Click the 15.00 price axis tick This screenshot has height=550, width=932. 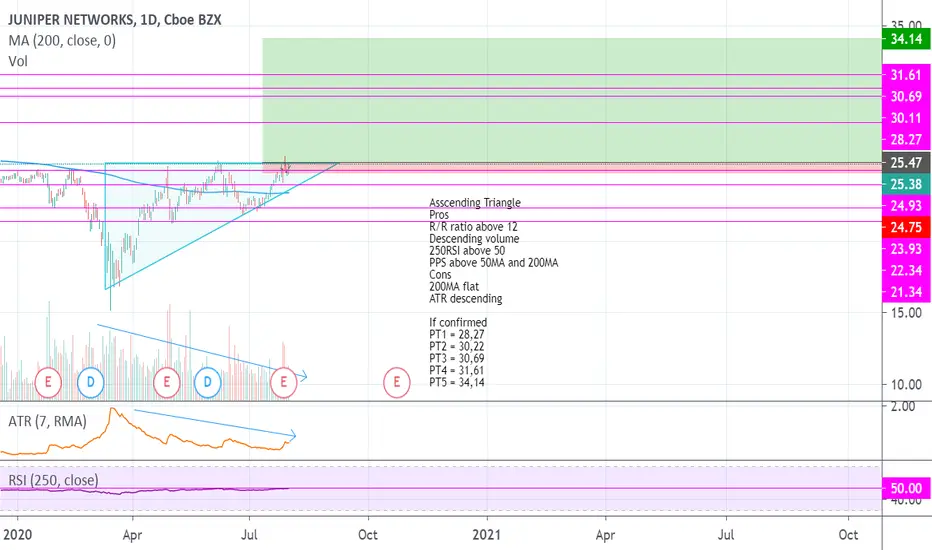click(x=906, y=312)
